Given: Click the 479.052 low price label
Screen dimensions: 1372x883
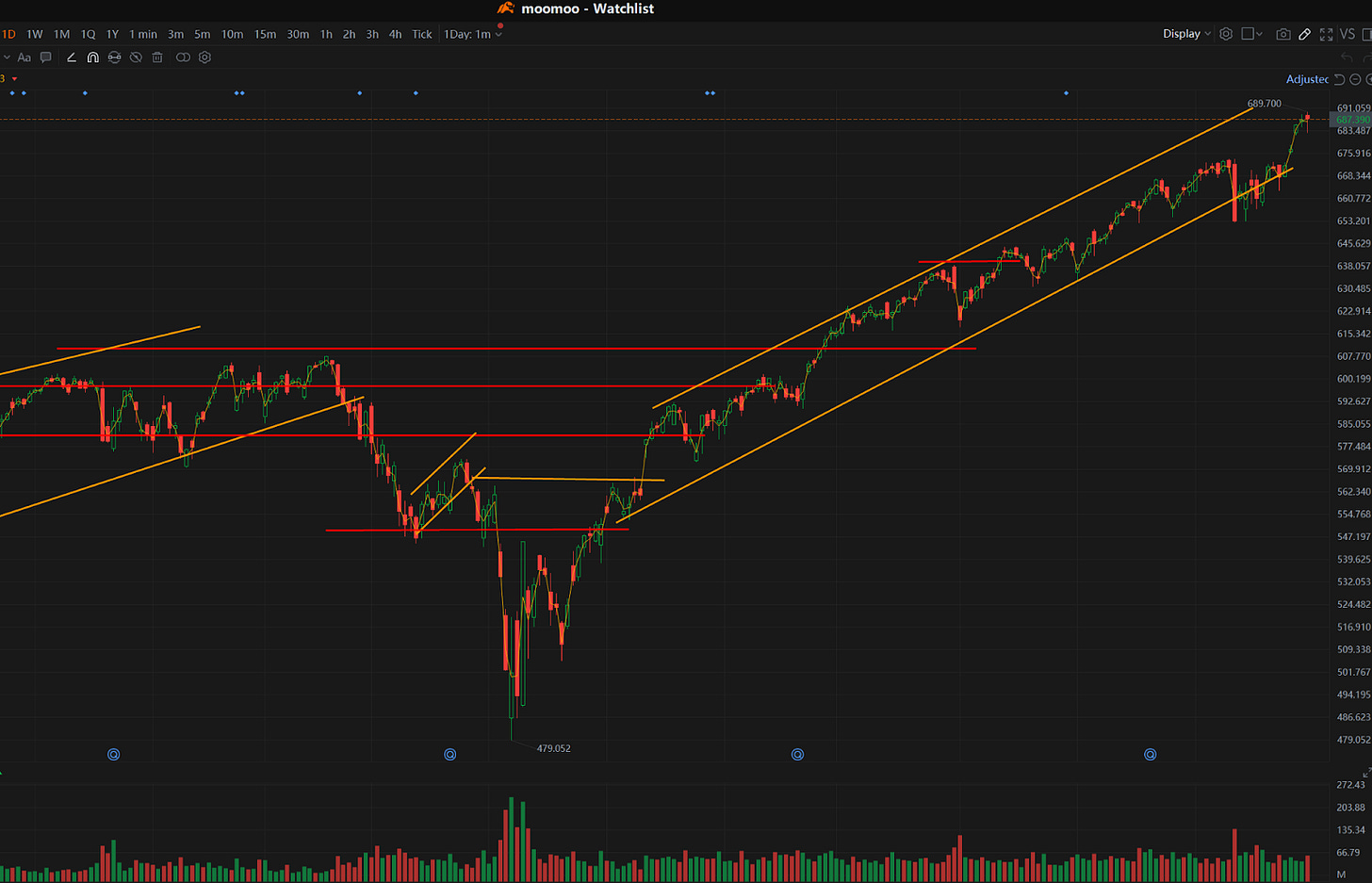Looking at the screenshot, I should coord(554,748).
